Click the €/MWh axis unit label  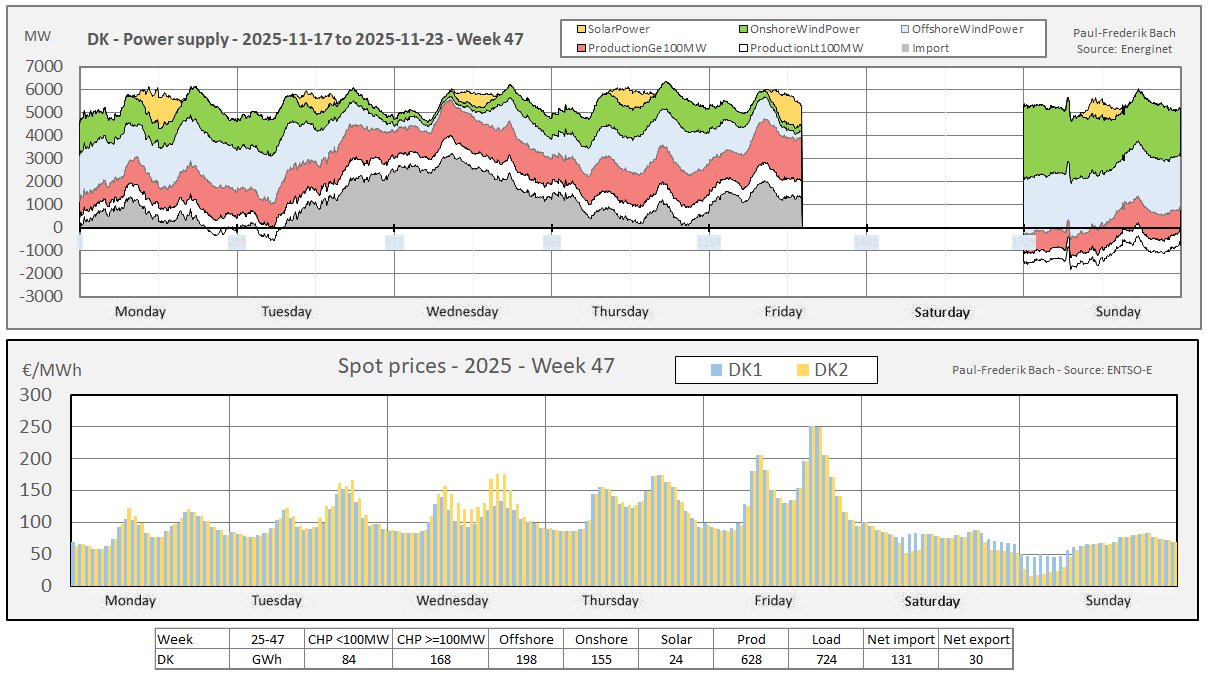point(52,371)
